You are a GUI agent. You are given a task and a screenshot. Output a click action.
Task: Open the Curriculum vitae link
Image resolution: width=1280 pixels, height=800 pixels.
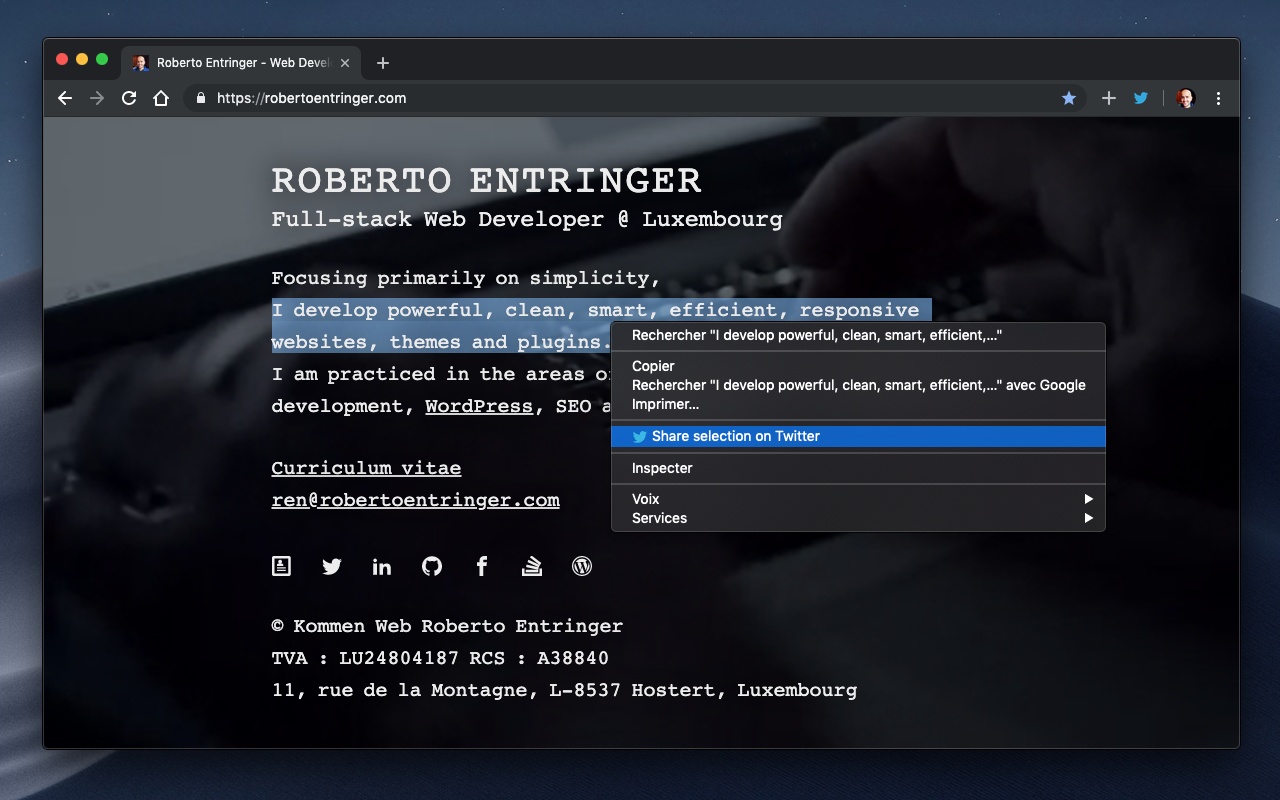[366, 468]
